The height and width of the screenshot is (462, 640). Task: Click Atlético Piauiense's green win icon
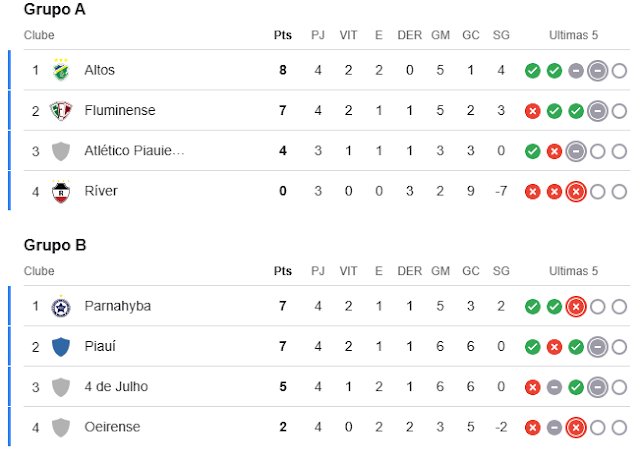(533, 151)
